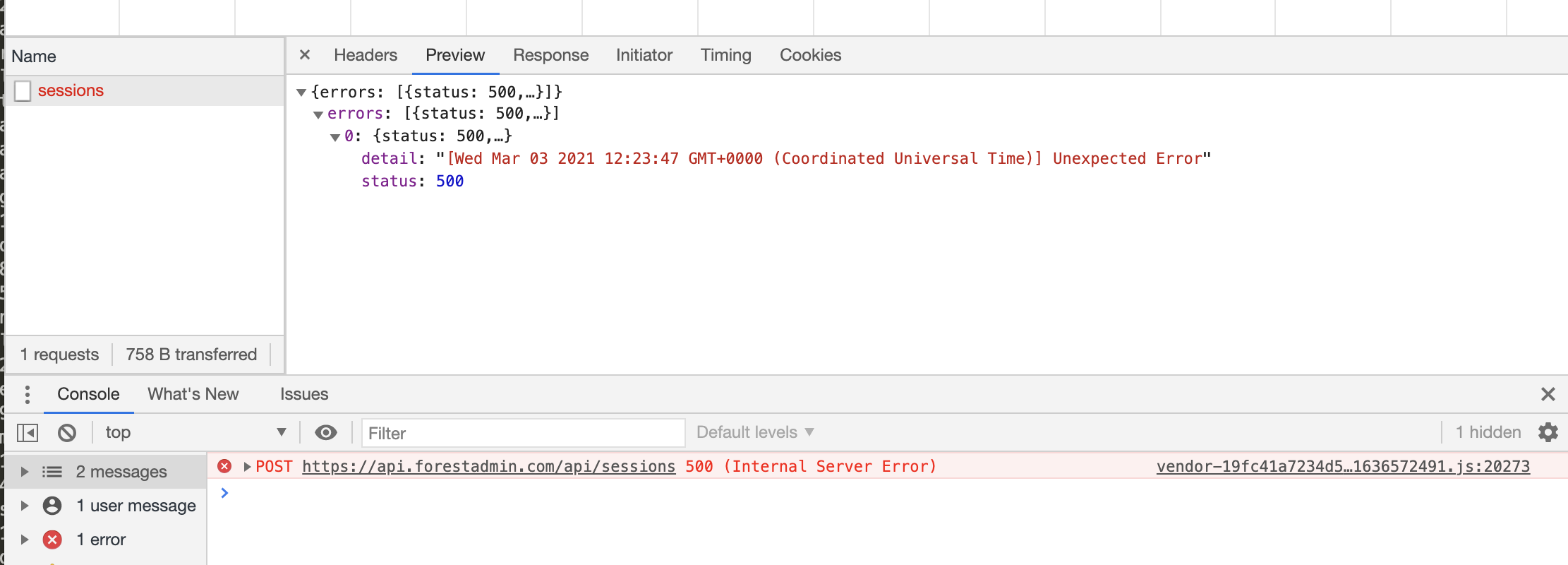The width and height of the screenshot is (1568, 565).
Task: Open the vendor js source link
Action: (1343, 467)
